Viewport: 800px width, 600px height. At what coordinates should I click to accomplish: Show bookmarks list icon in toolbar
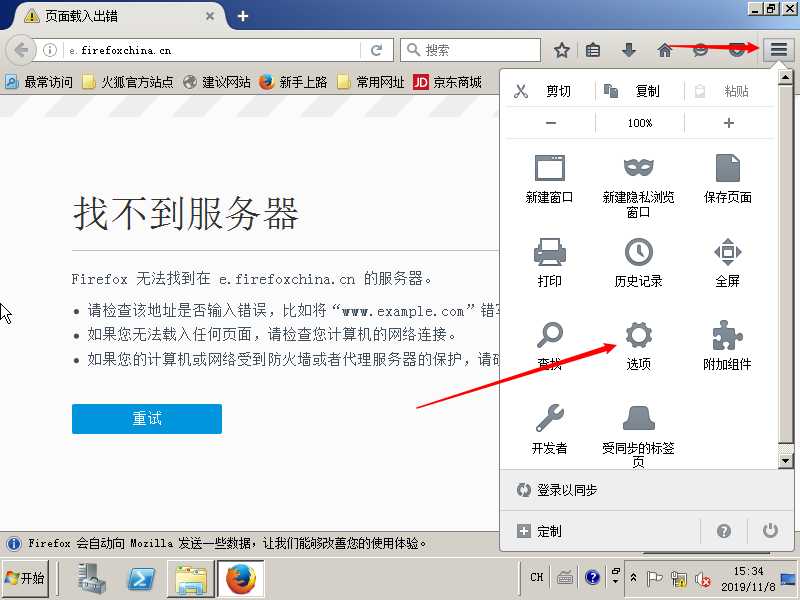coord(593,50)
